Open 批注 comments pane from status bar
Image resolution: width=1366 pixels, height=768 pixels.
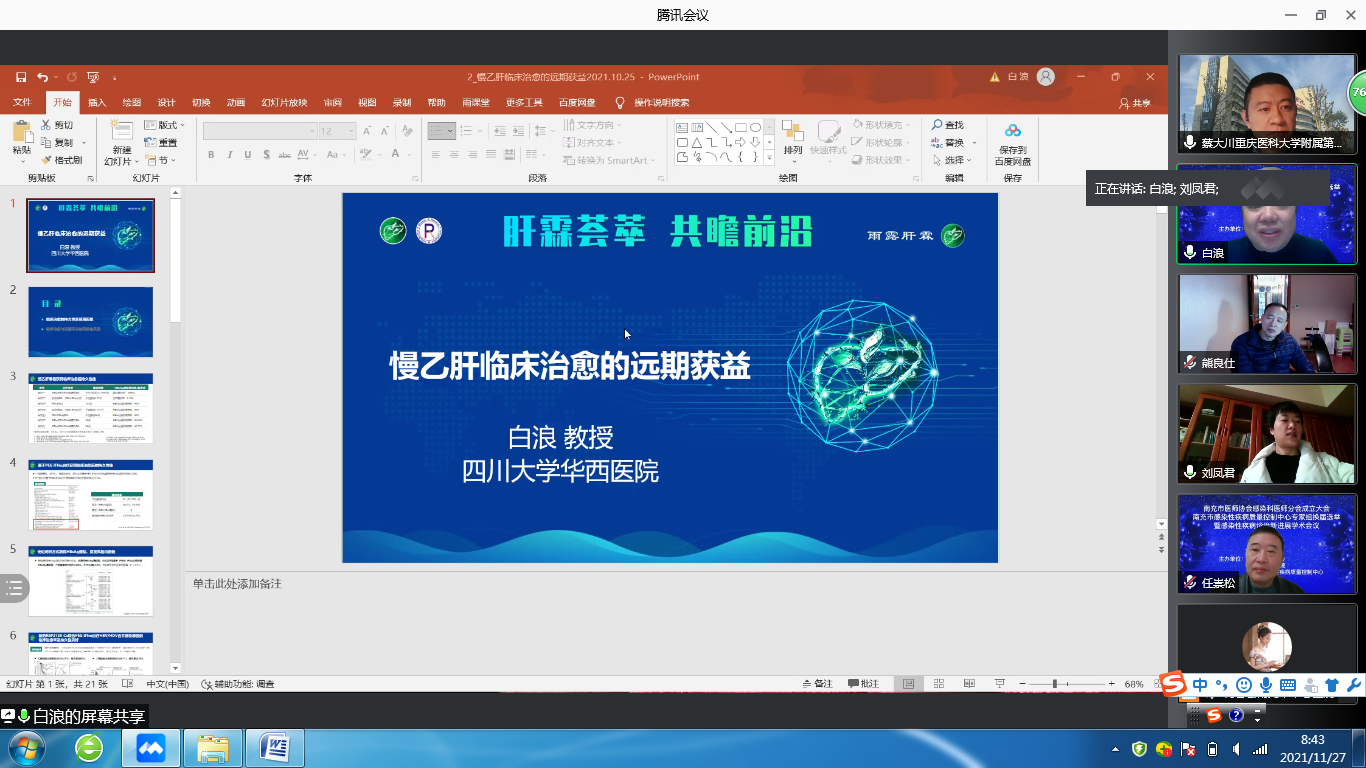point(863,684)
